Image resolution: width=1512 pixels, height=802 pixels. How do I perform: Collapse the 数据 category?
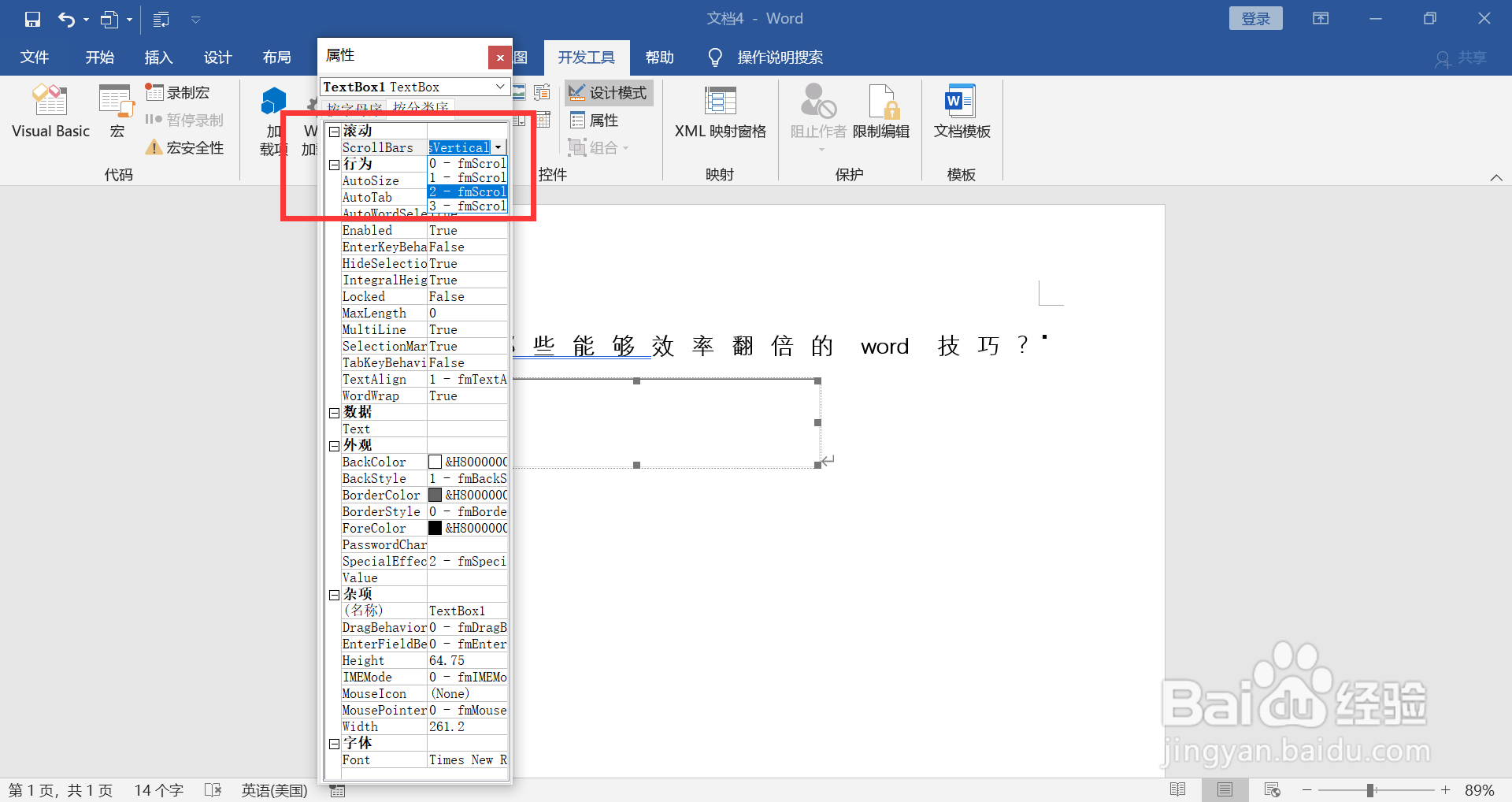(334, 413)
